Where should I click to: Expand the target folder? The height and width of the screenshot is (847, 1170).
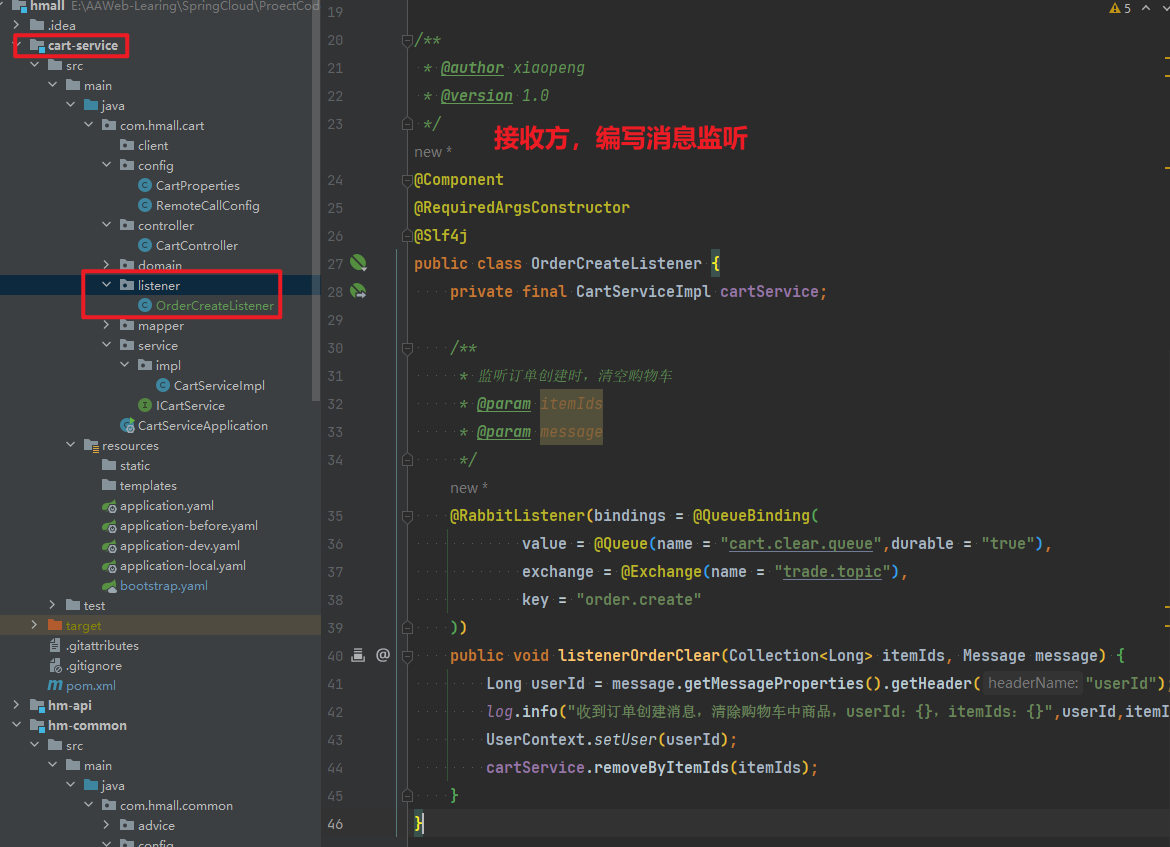[x=35, y=625]
